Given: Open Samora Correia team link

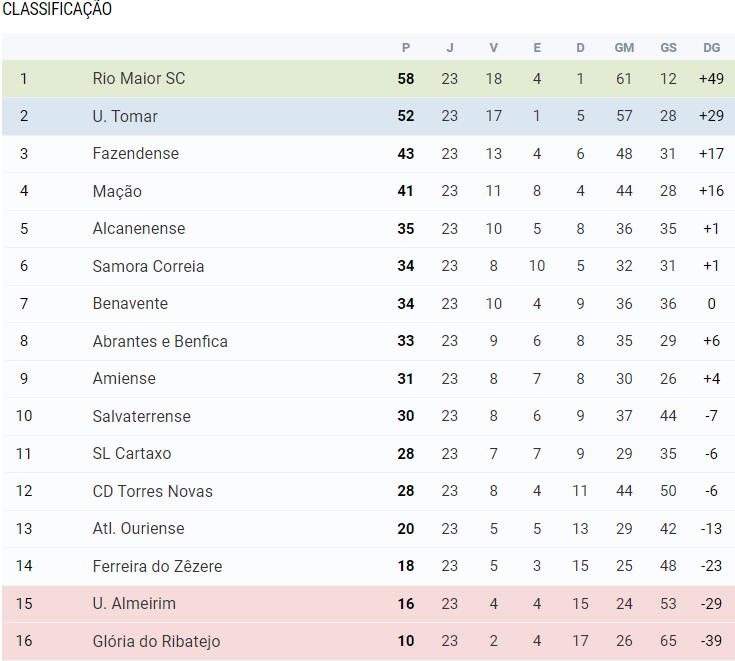Looking at the screenshot, I should pyautogui.click(x=148, y=266).
